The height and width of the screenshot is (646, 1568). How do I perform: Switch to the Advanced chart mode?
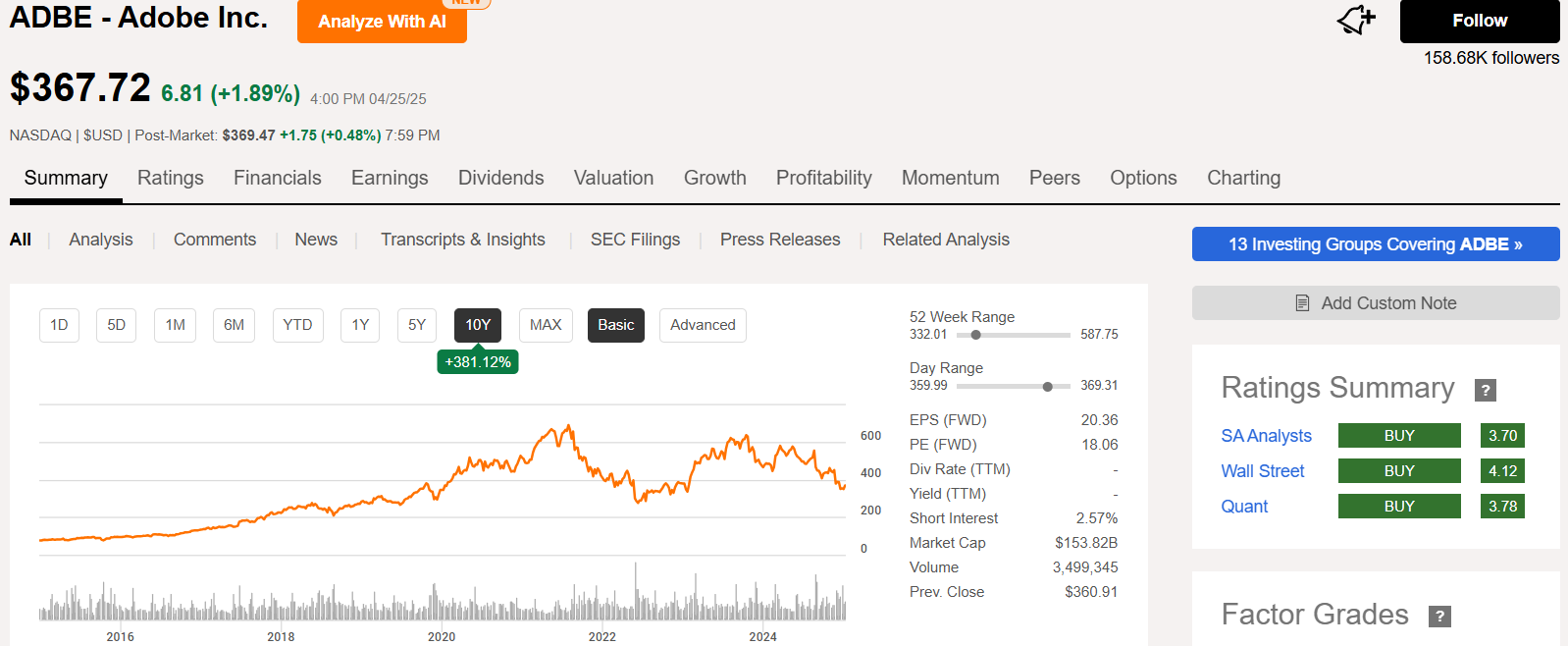[x=703, y=325]
